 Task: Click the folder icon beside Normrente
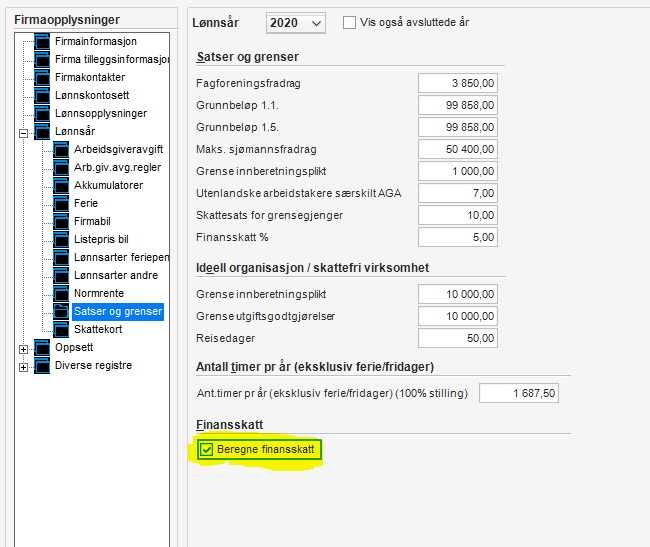pos(61,293)
